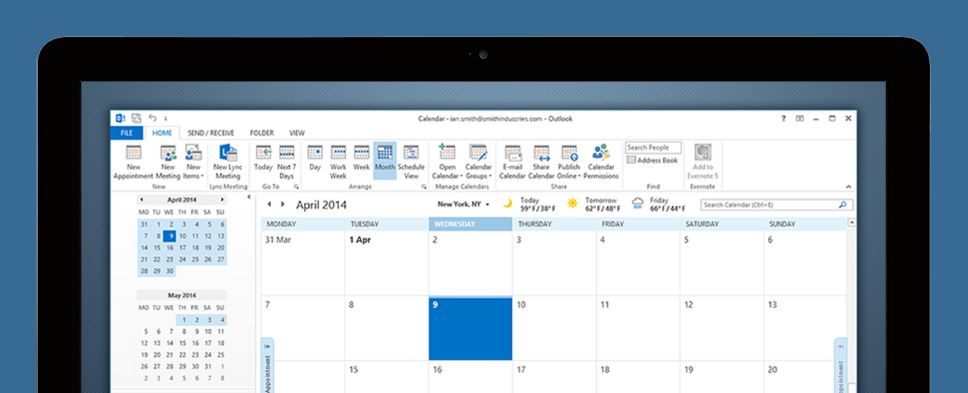This screenshot has width=968, height=393.
Task: Select the 1 Apr cell in the month grid
Action: pyautogui.click(x=386, y=263)
